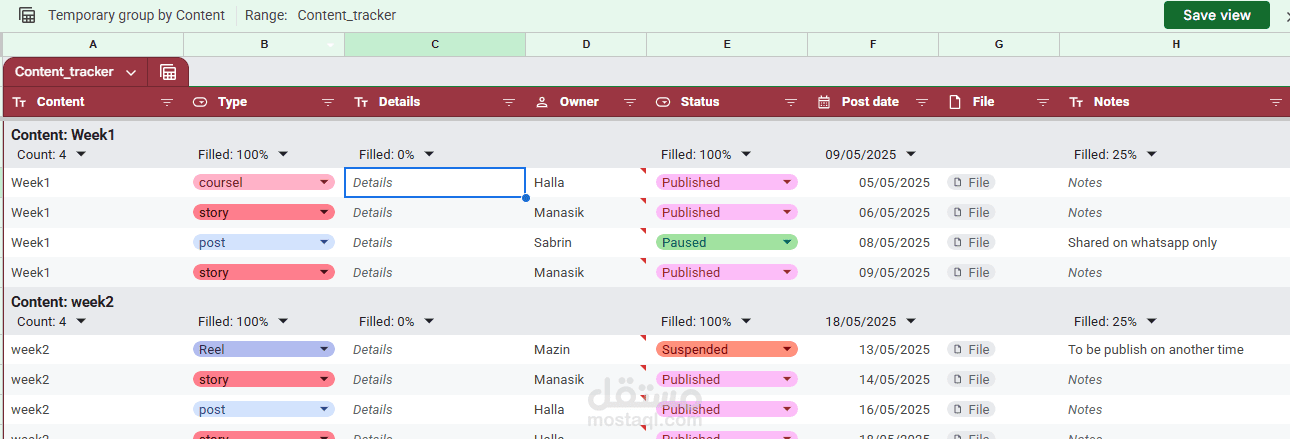
Task: Click the text type icon of Content header
Action: click(20, 102)
